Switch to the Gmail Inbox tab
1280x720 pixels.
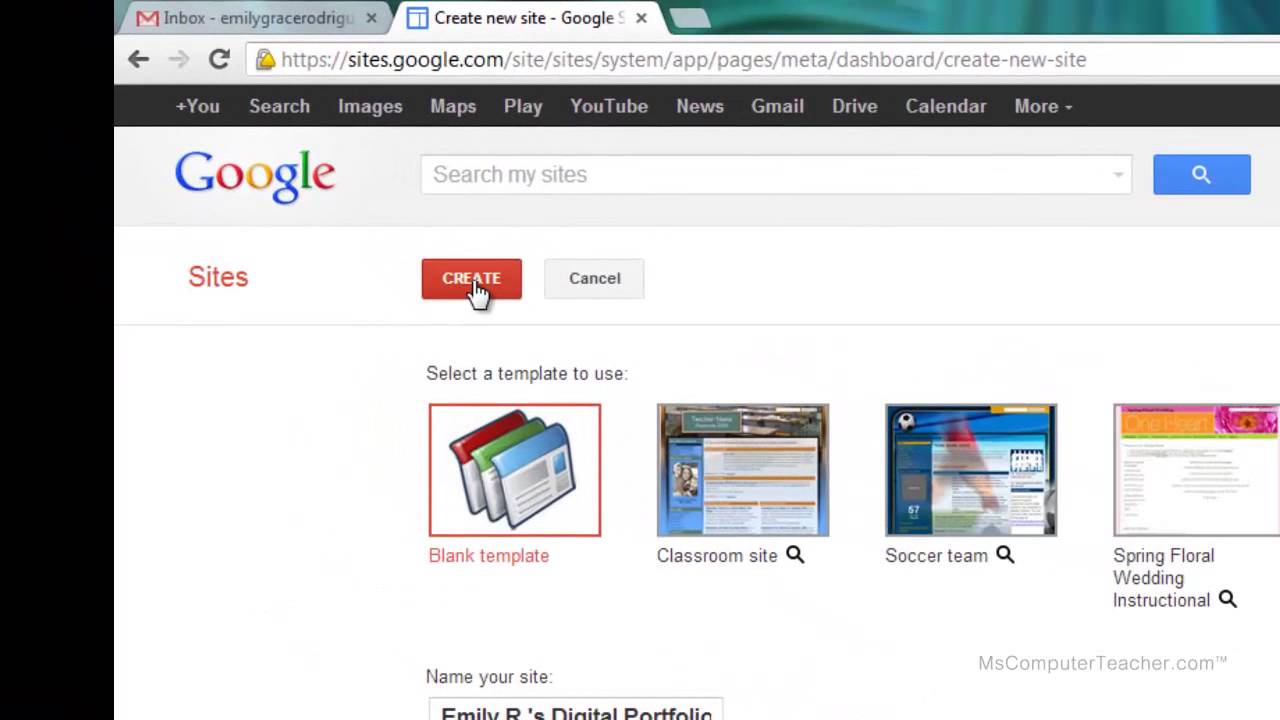click(255, 18)
